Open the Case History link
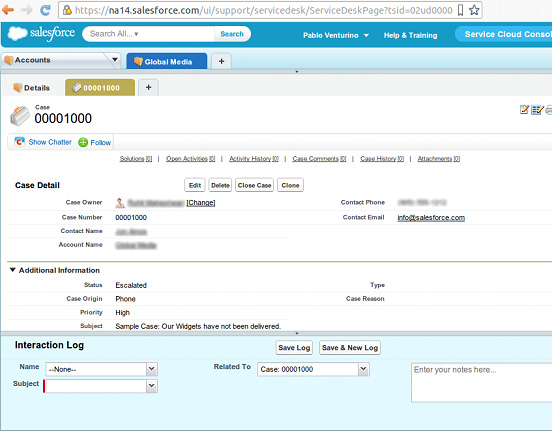 coord(382,159)
